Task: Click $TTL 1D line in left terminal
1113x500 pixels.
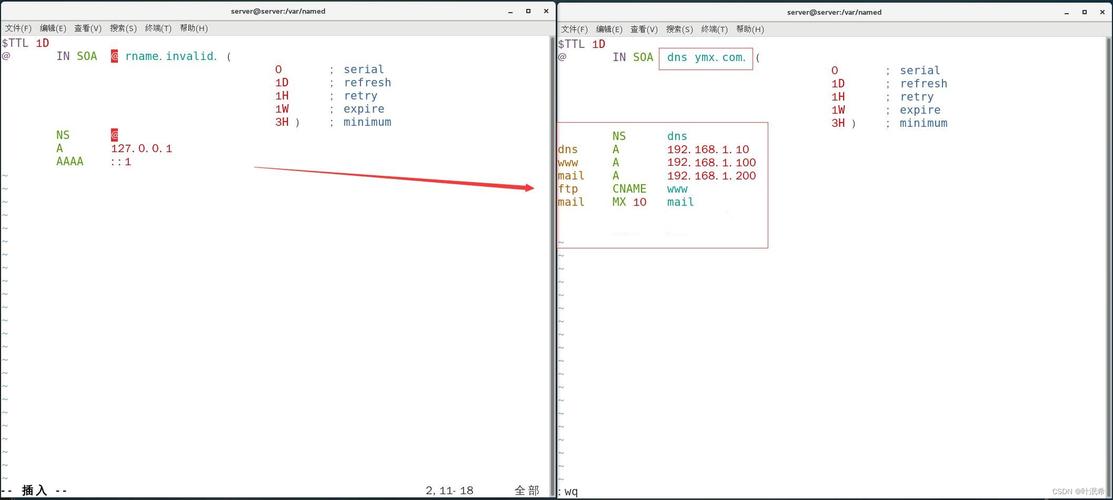Action: click(x=26, y=43)
